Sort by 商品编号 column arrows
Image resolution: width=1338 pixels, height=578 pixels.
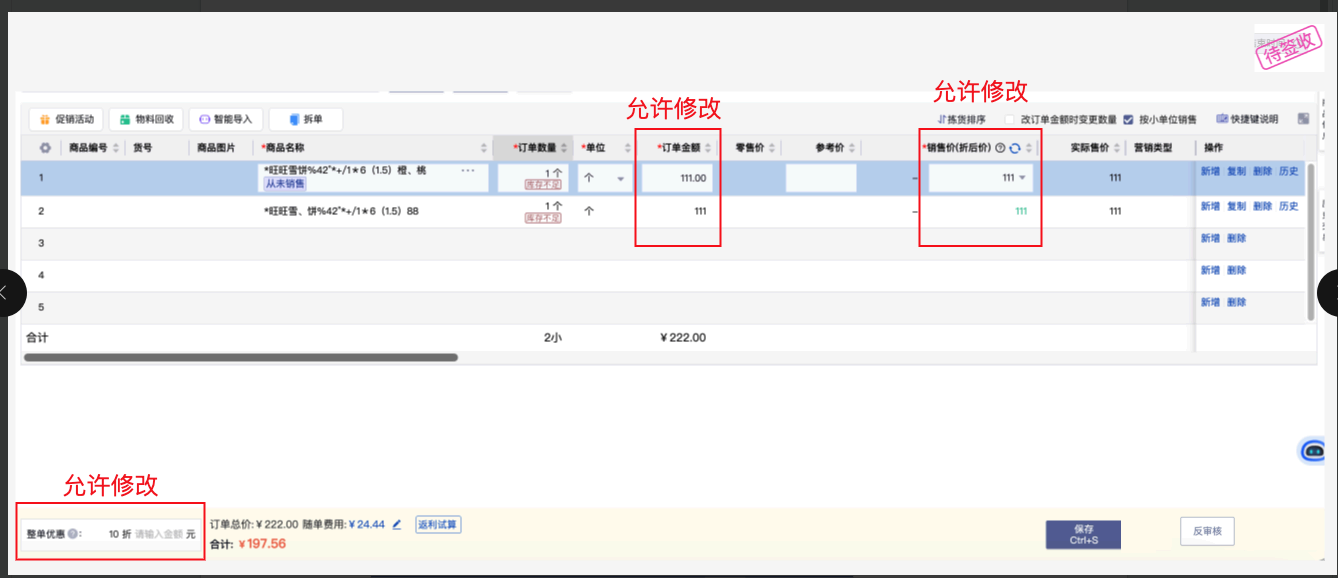[116, 148]
